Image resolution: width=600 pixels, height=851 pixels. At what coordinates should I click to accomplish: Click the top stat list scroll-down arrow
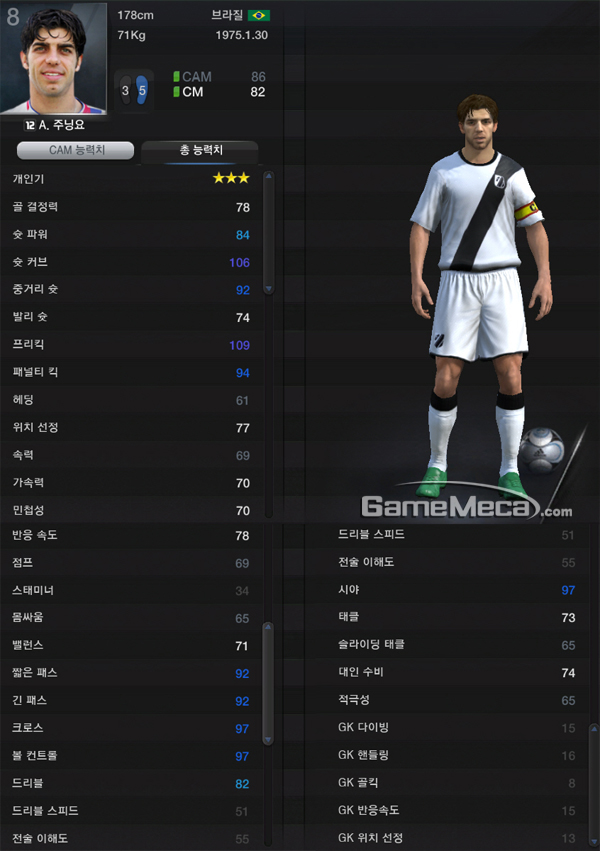point(268,289)
